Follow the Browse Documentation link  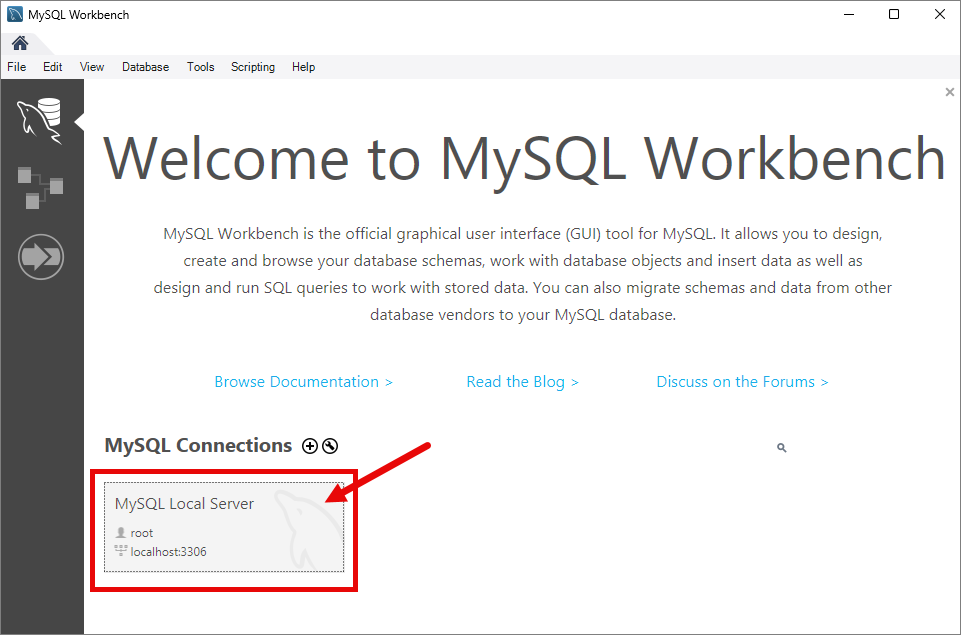[x=303, y=382]
